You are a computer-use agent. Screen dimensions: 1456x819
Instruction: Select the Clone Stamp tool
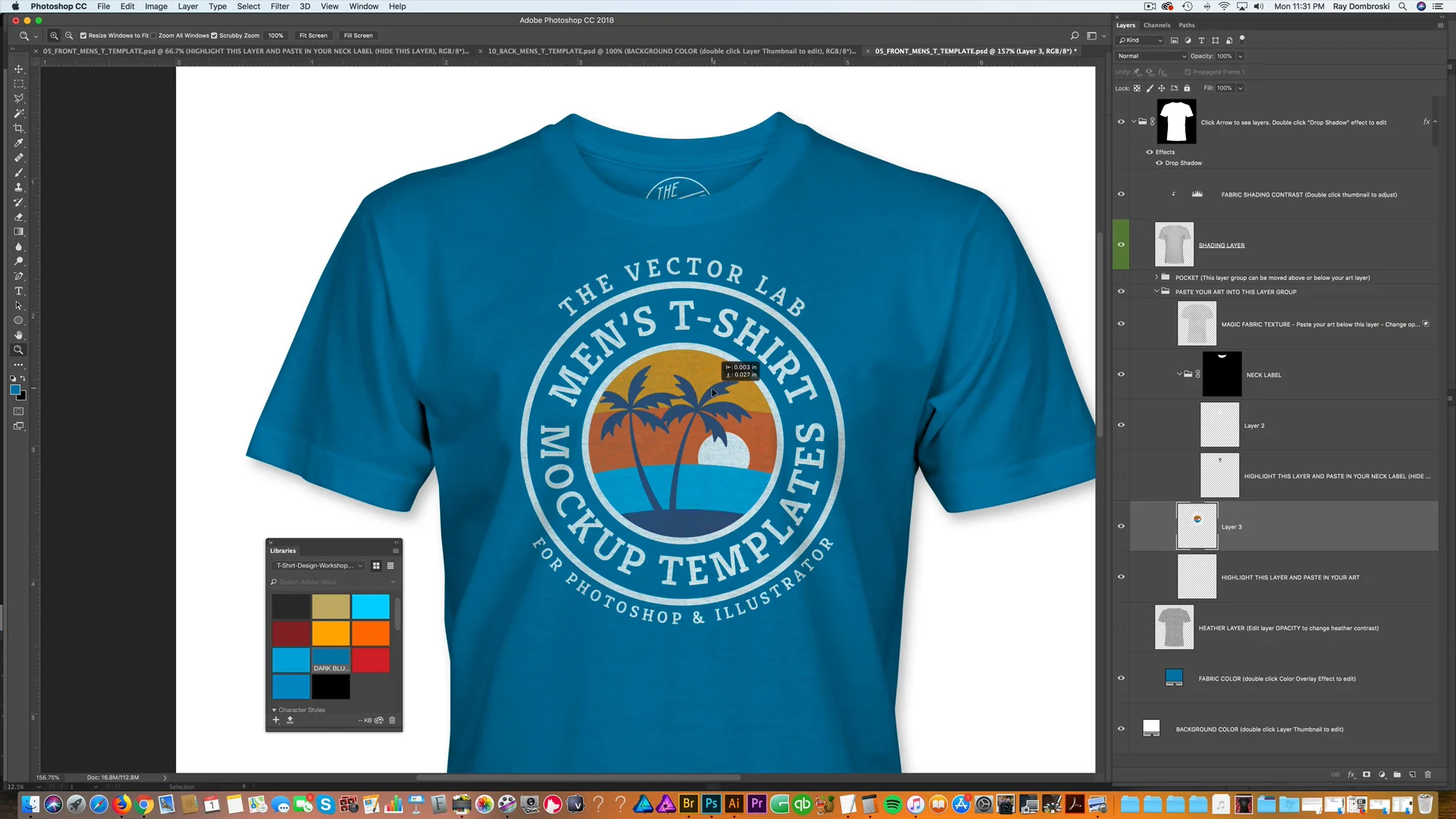[x=19, y=187]
